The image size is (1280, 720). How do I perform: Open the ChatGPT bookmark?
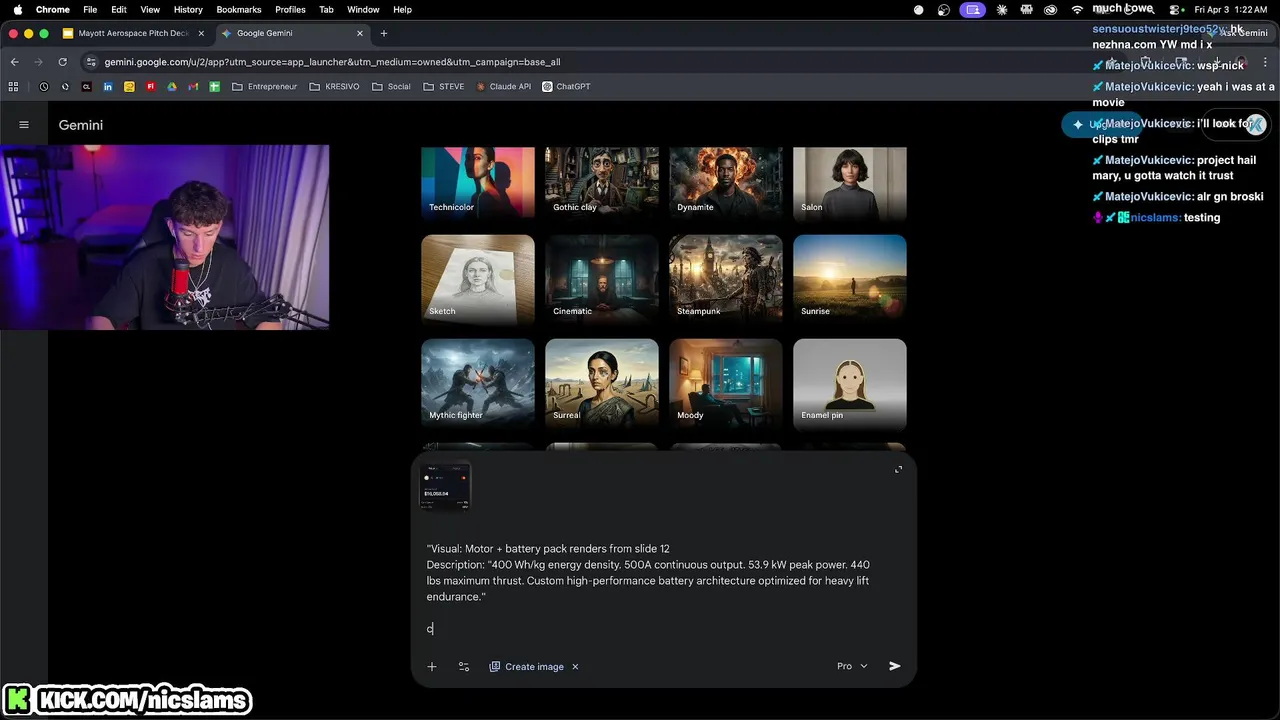566,87
